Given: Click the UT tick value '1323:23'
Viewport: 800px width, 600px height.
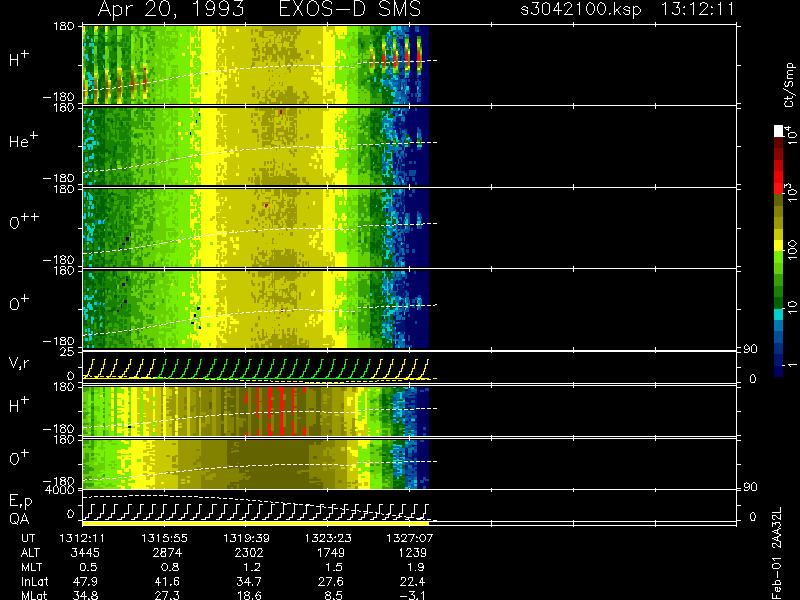Looking at the screenshot, I should click(328, 538).
